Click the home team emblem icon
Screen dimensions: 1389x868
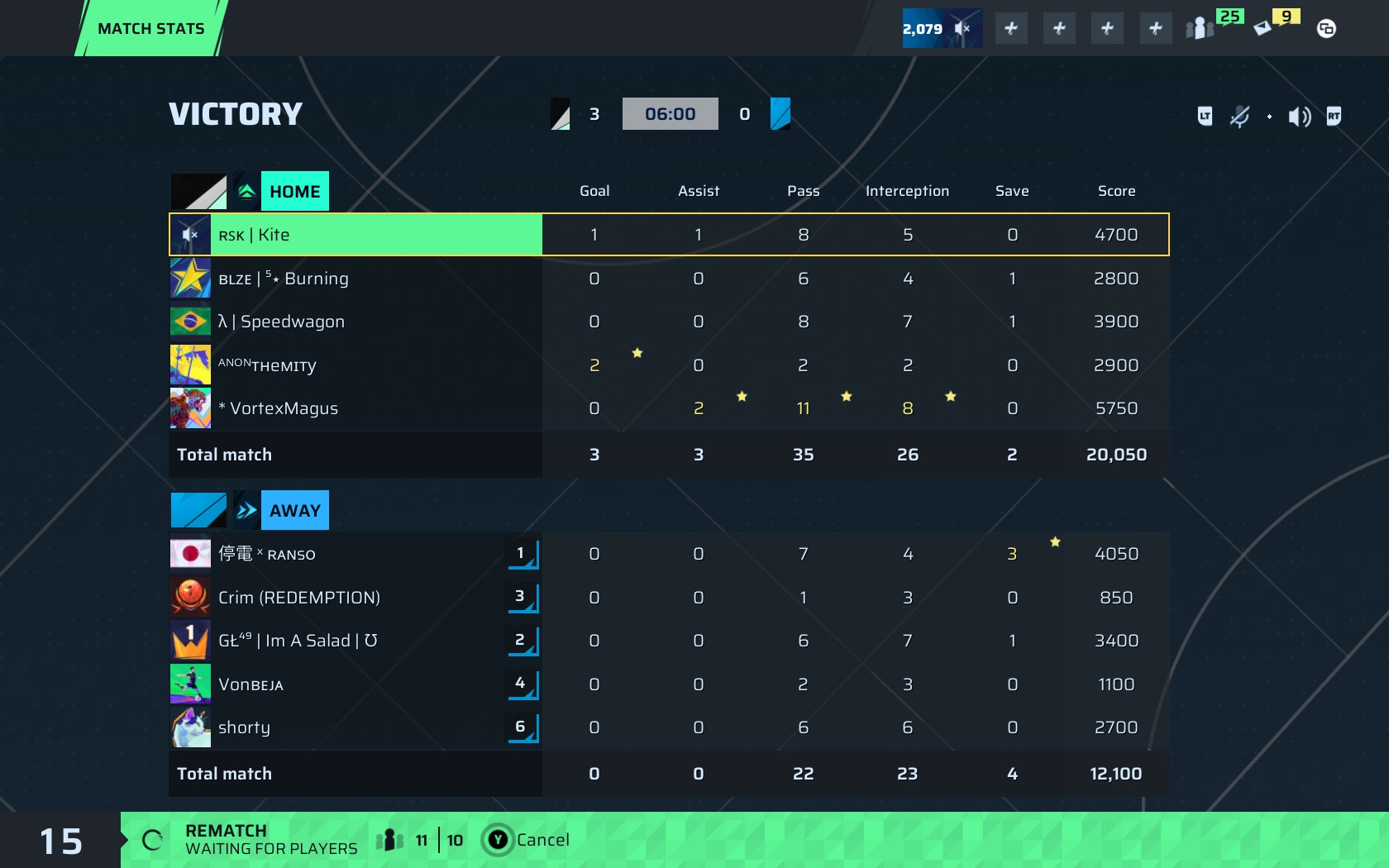[246, 191]
